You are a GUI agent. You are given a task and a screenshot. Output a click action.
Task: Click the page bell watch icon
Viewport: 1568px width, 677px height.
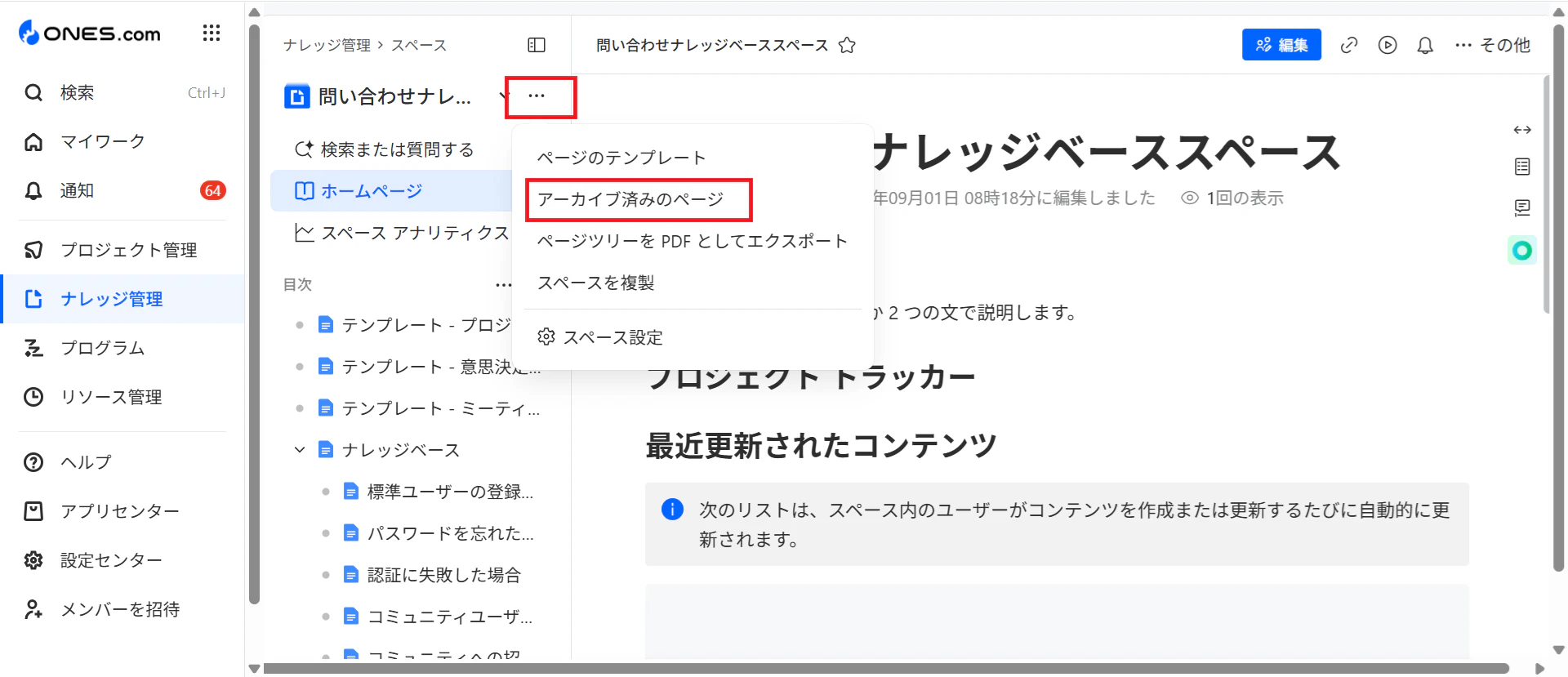[1425, 45]
